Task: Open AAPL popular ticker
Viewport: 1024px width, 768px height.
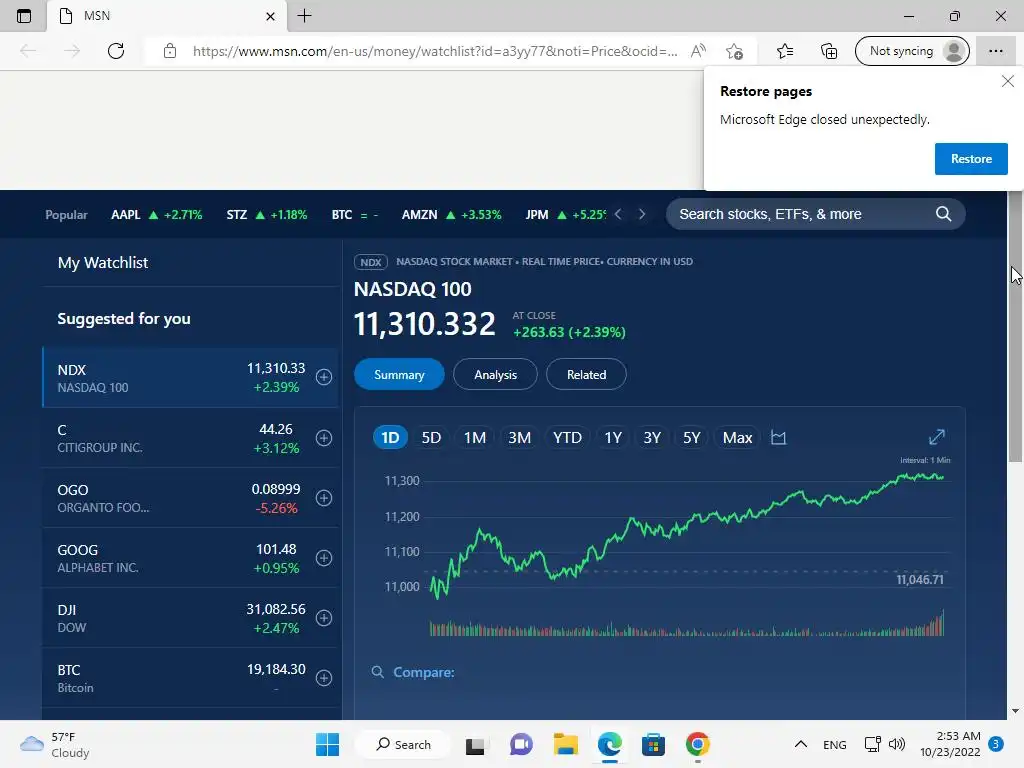Action: coord(157,214)
